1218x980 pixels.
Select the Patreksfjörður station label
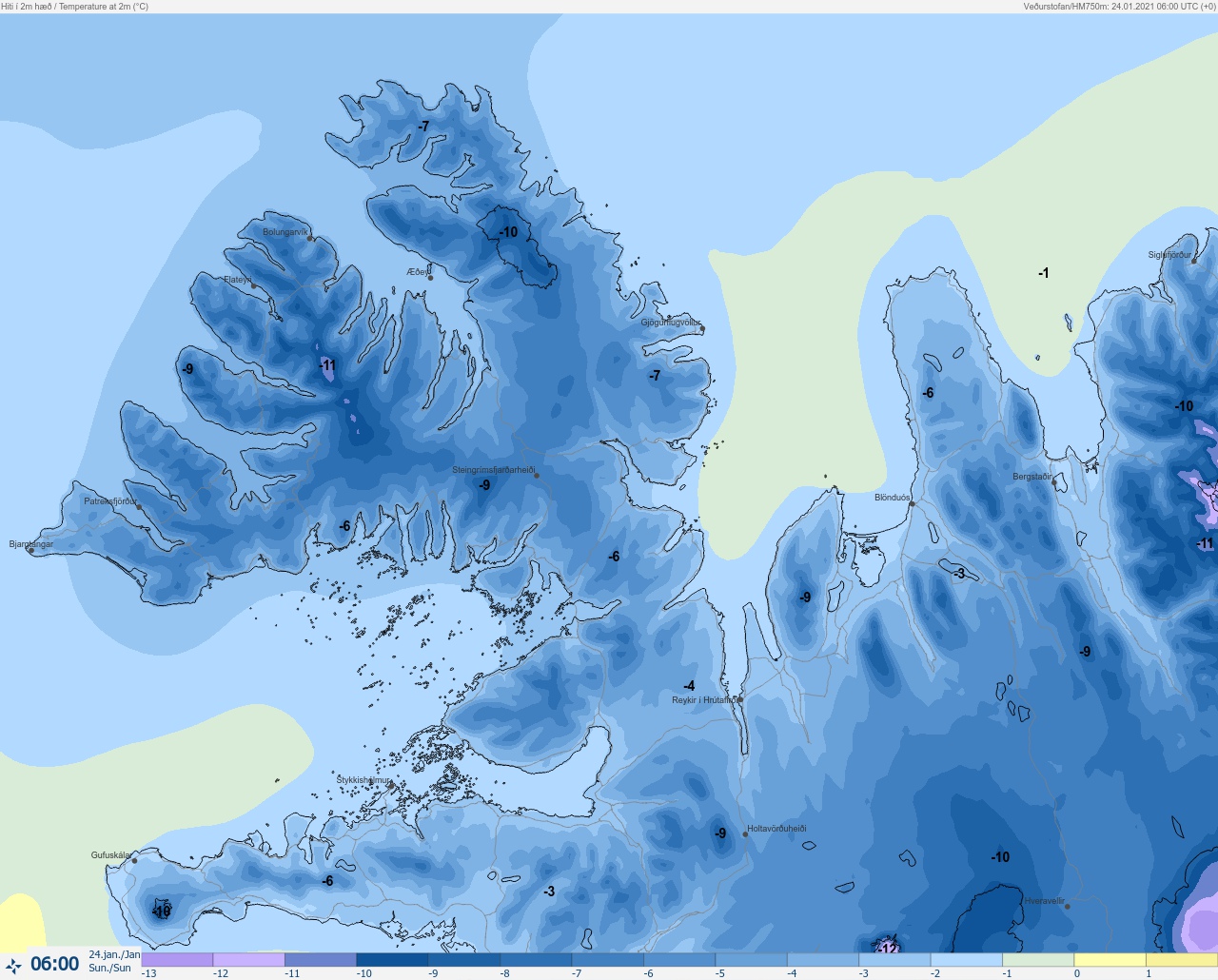click(x=110, y=501)
